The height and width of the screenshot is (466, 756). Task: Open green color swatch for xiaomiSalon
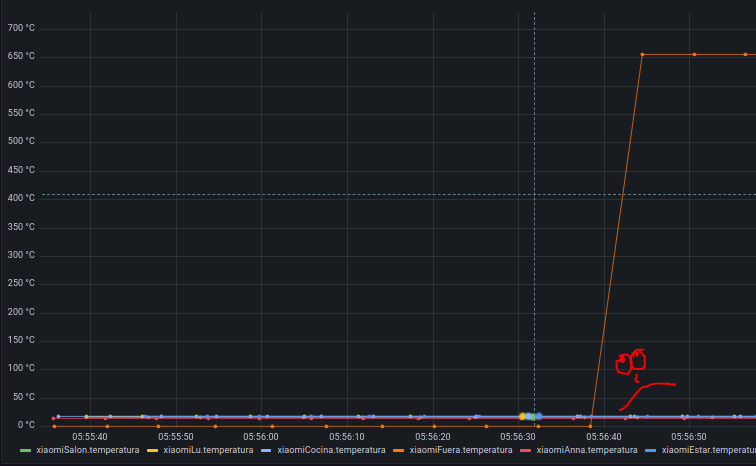pos(26,451)
